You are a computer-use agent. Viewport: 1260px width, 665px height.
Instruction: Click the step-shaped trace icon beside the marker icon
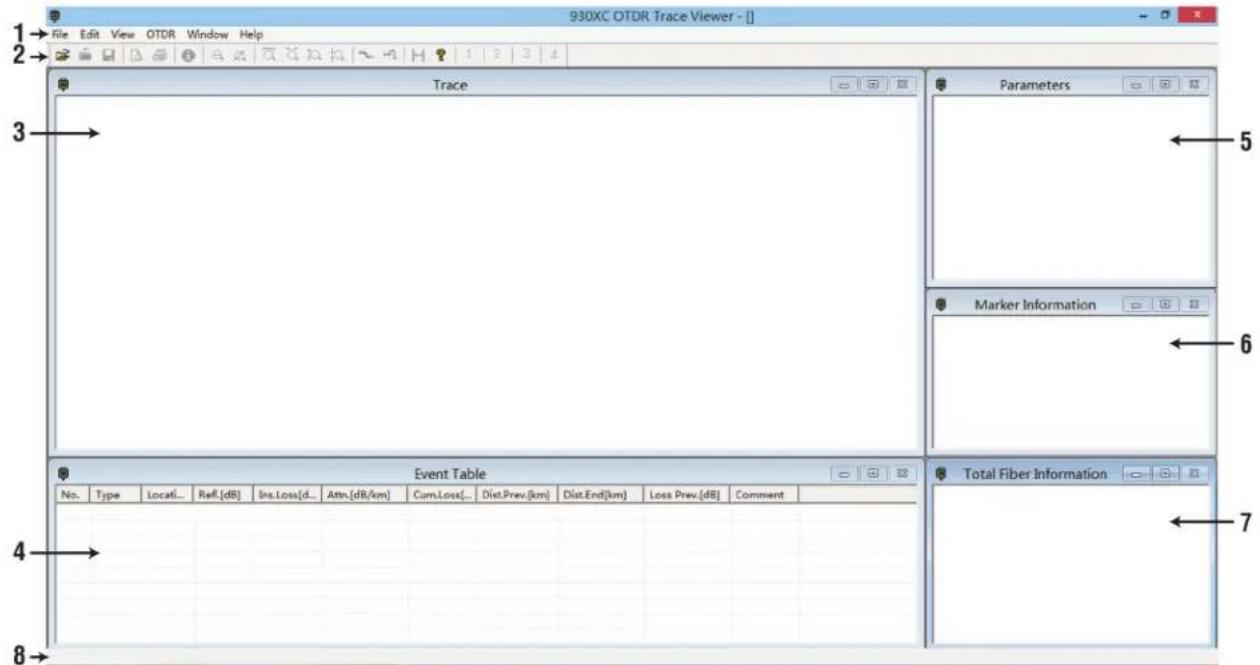pyautogui.click(x=391, y=55)
